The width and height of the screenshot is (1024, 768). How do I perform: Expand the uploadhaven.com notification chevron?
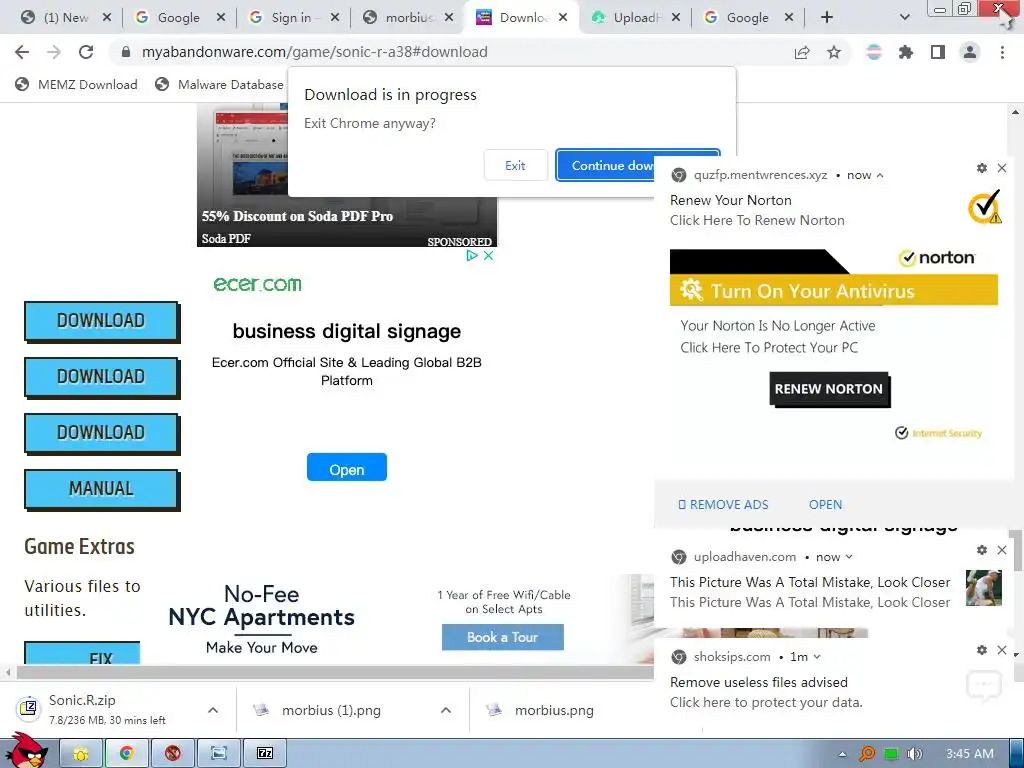click(x=849, y=558)
